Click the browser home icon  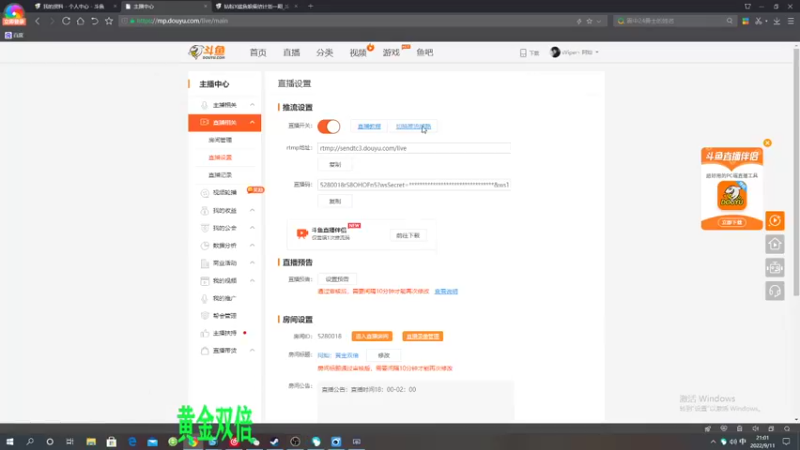point(80,21)
